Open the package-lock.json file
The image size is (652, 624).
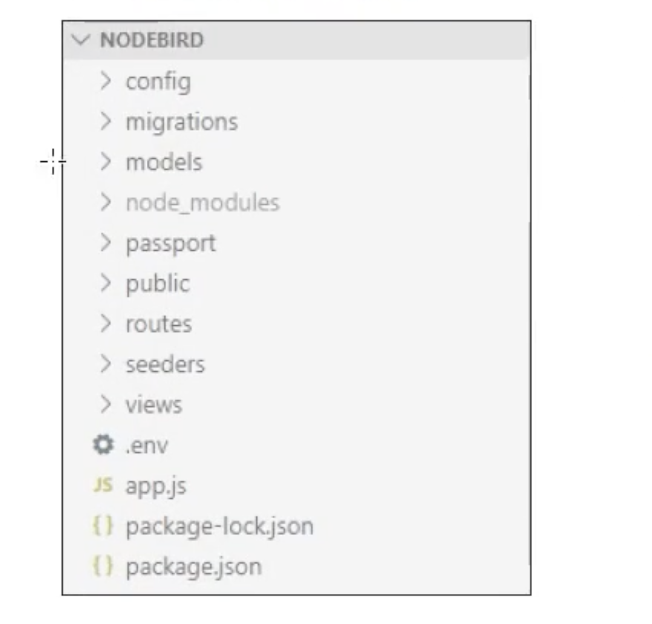pyautogui.click(x=296, y=526)
